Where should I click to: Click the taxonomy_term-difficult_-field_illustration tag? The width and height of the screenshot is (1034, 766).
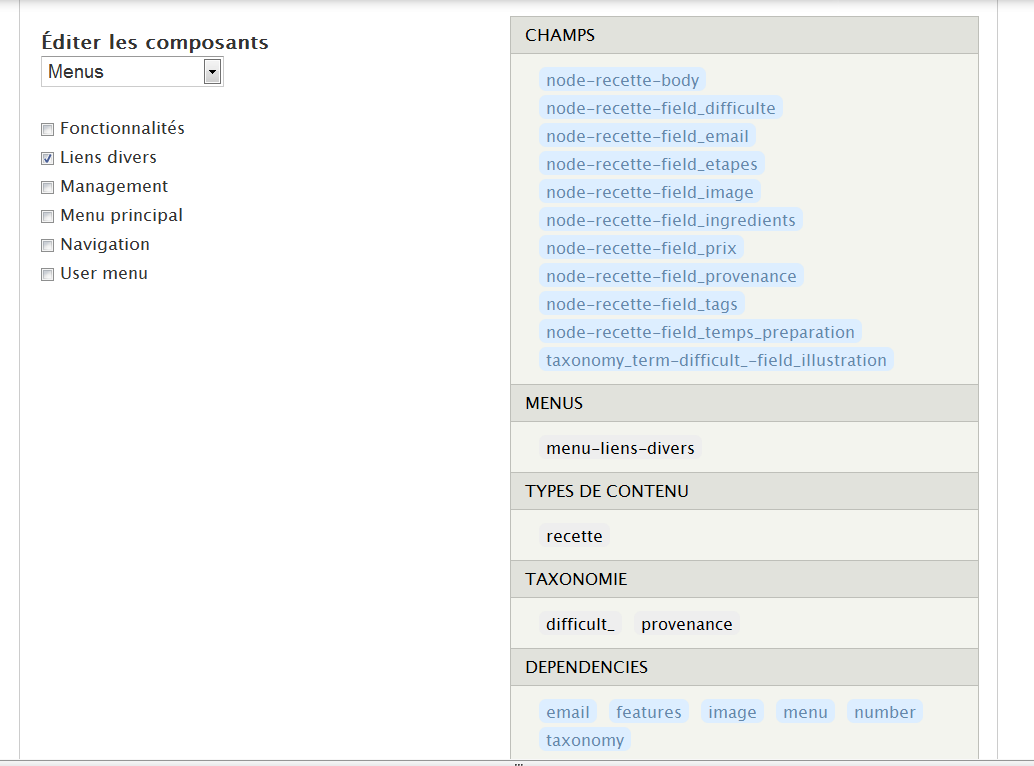(x=716, y=360)
